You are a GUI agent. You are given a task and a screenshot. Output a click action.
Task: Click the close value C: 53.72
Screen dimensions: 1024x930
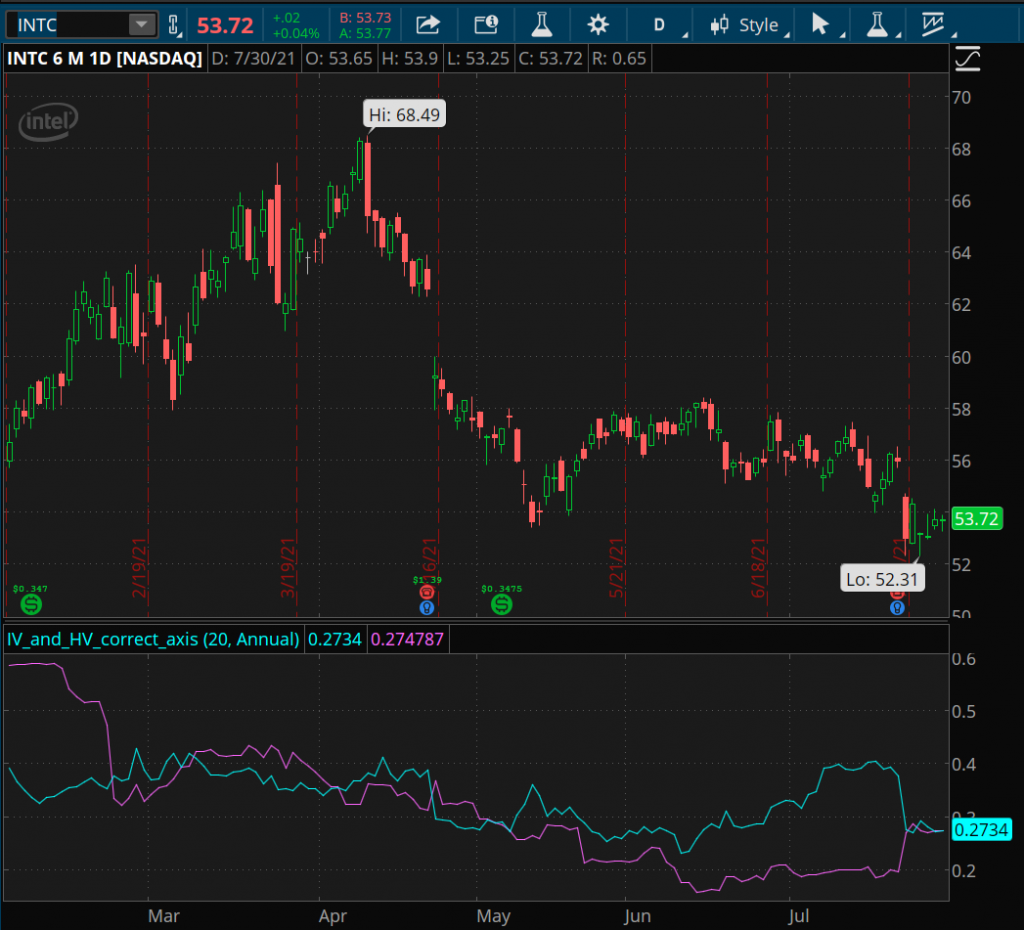550,59
